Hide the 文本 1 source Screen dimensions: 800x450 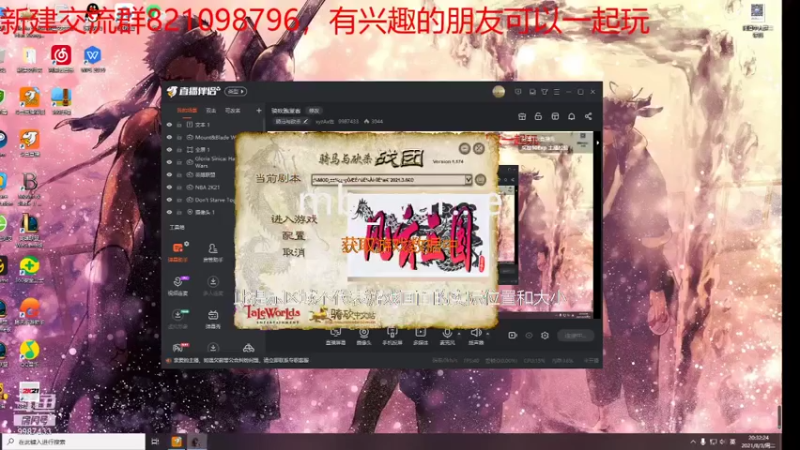click(169, 124)
